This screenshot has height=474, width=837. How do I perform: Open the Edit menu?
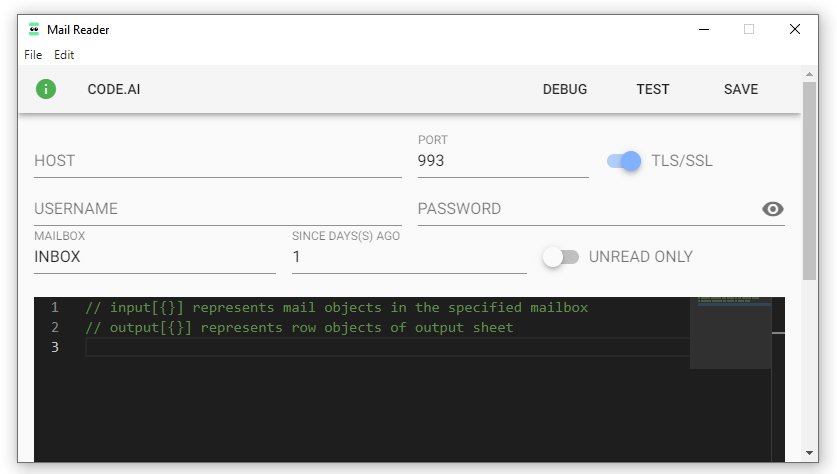click(64, 54)
